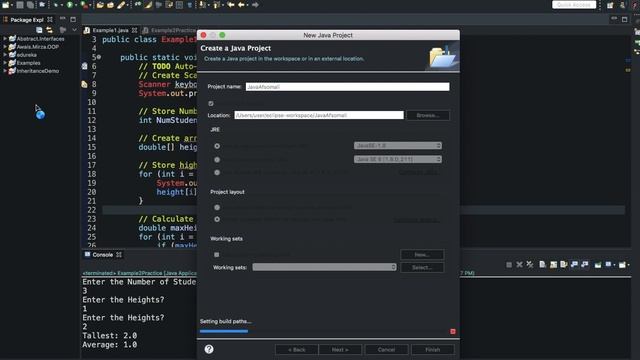Maximize the Package Explorer view
Viewport: 640px width, 360px height.
pyautogui.click(x=73, y=19)
